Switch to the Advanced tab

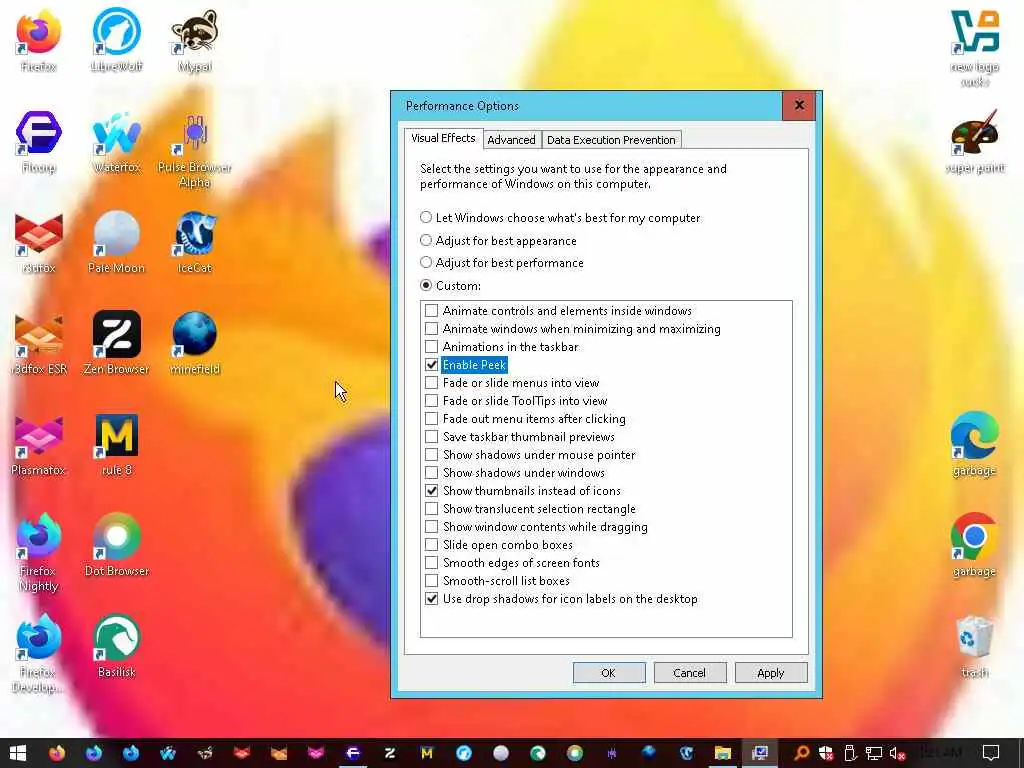511,140
